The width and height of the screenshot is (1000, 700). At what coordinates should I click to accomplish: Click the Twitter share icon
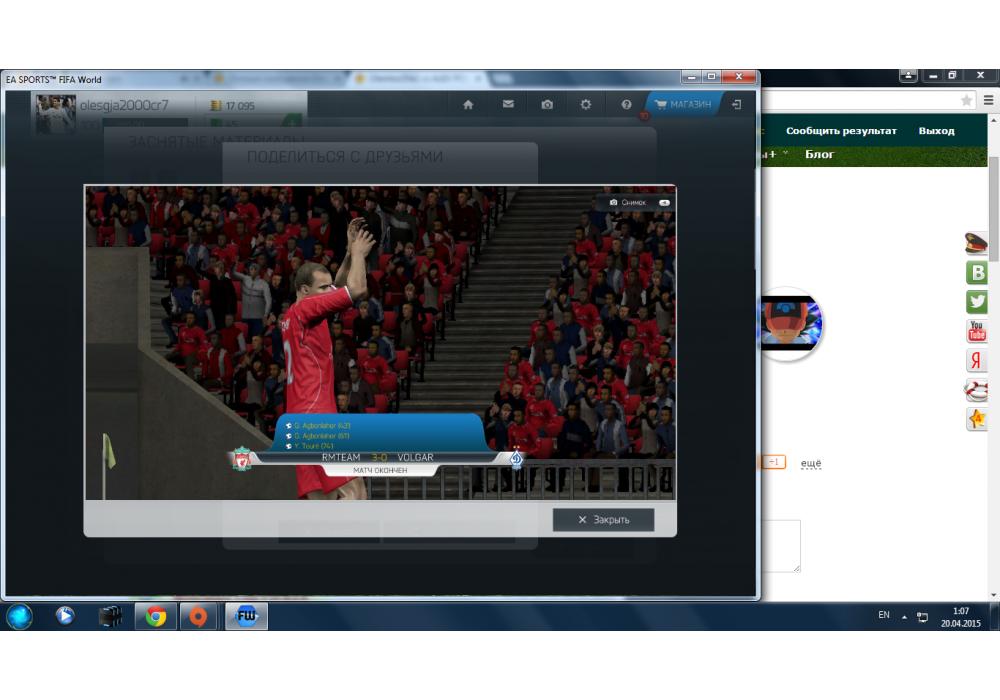[x=976, y=302]
